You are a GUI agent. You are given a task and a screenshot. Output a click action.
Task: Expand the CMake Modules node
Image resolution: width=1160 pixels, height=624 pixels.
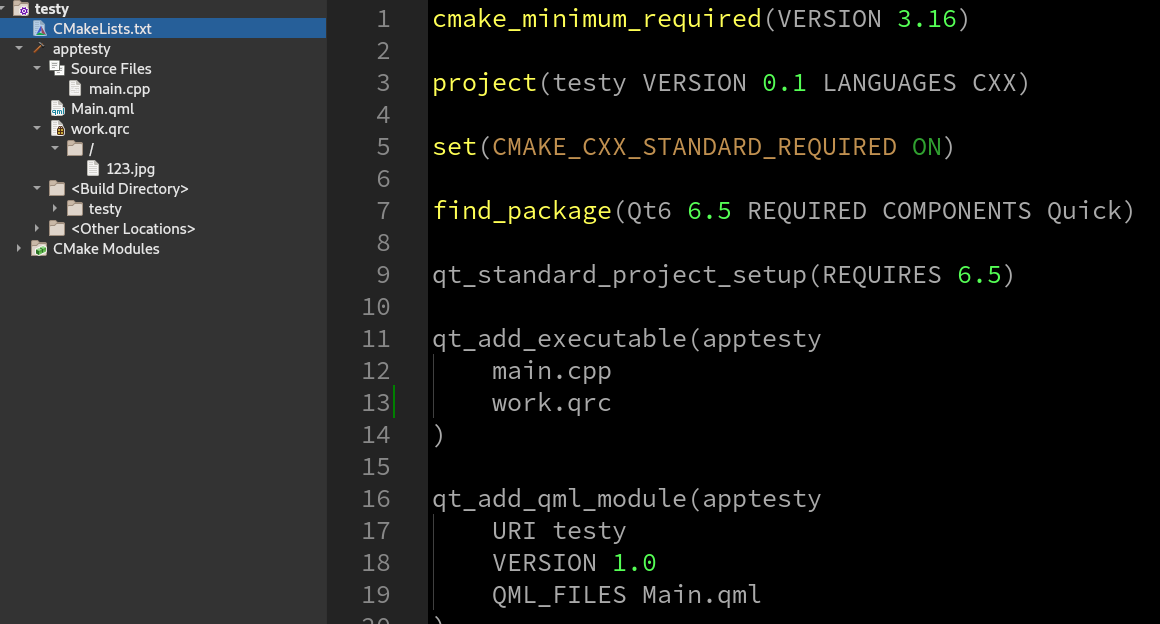19,249
